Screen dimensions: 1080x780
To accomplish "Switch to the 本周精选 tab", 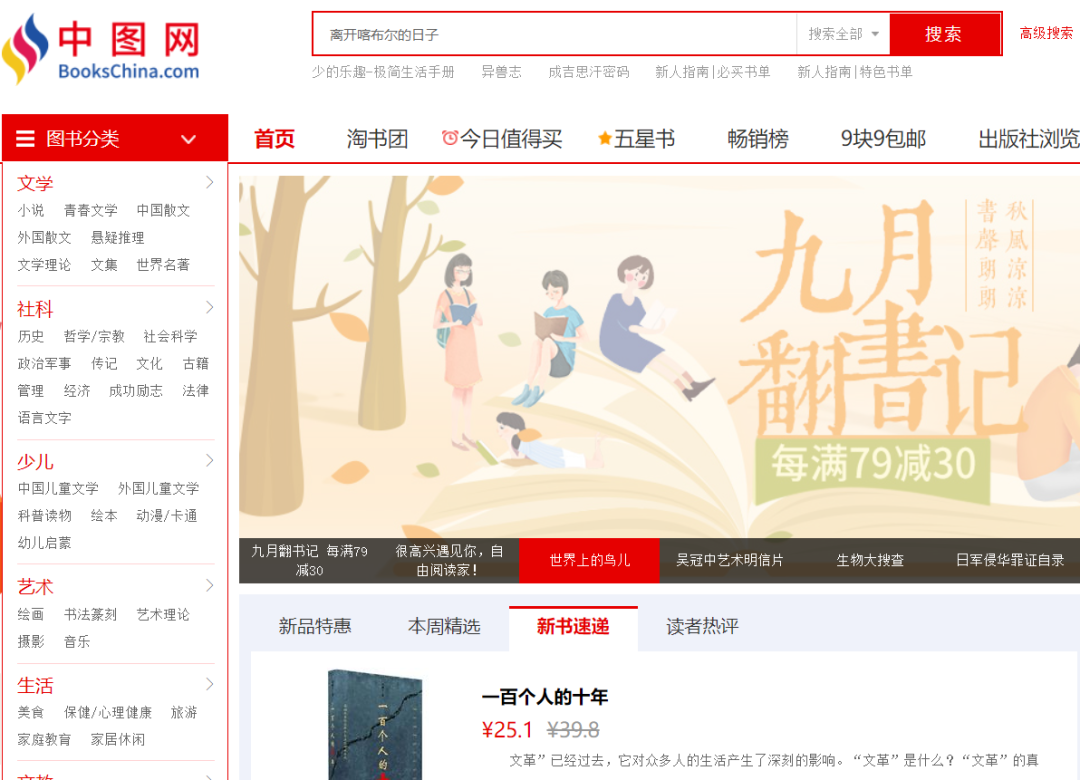I will coord(444,626).
